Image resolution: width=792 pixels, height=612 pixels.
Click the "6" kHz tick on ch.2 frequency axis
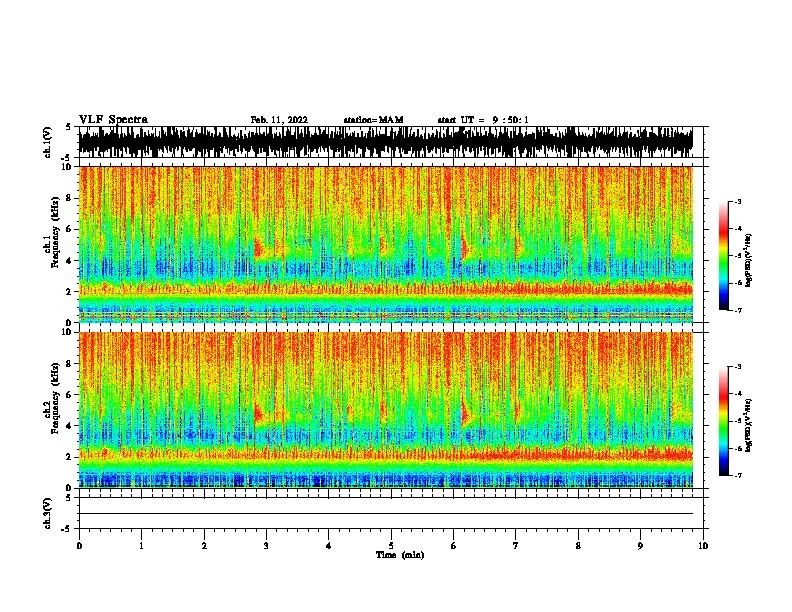tap(70, 394)
